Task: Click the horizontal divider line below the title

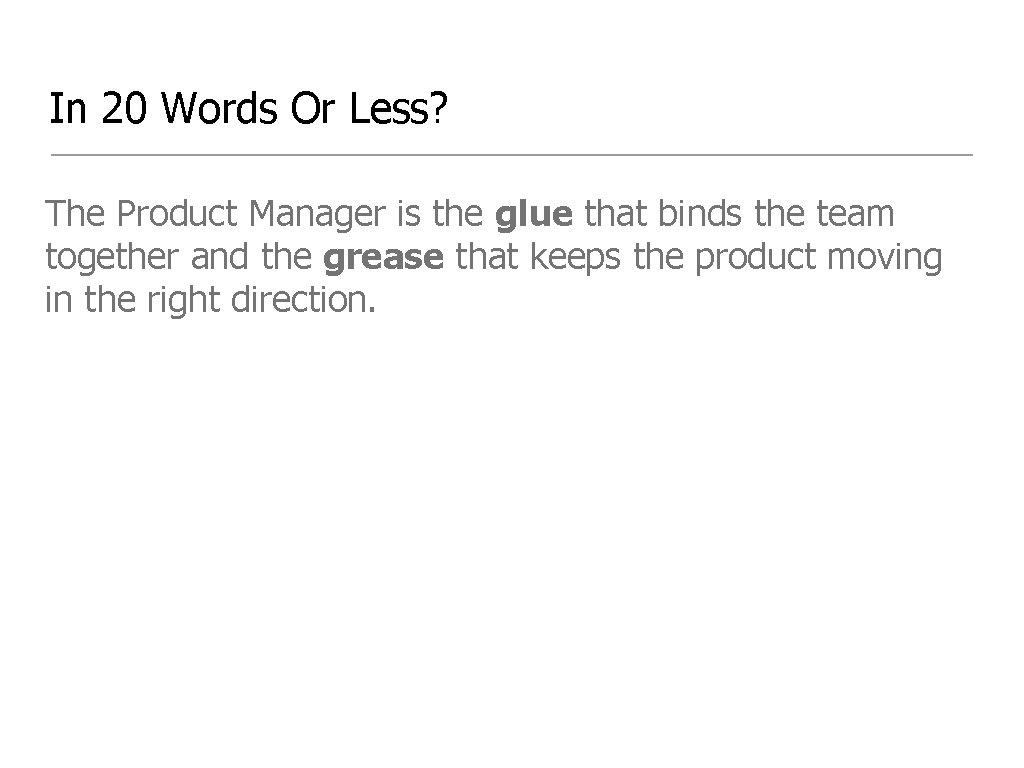Action: click(x=512, y=155)
